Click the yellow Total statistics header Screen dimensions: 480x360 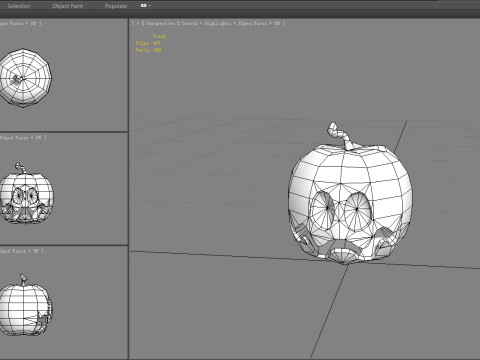click(x=159, y=36)
